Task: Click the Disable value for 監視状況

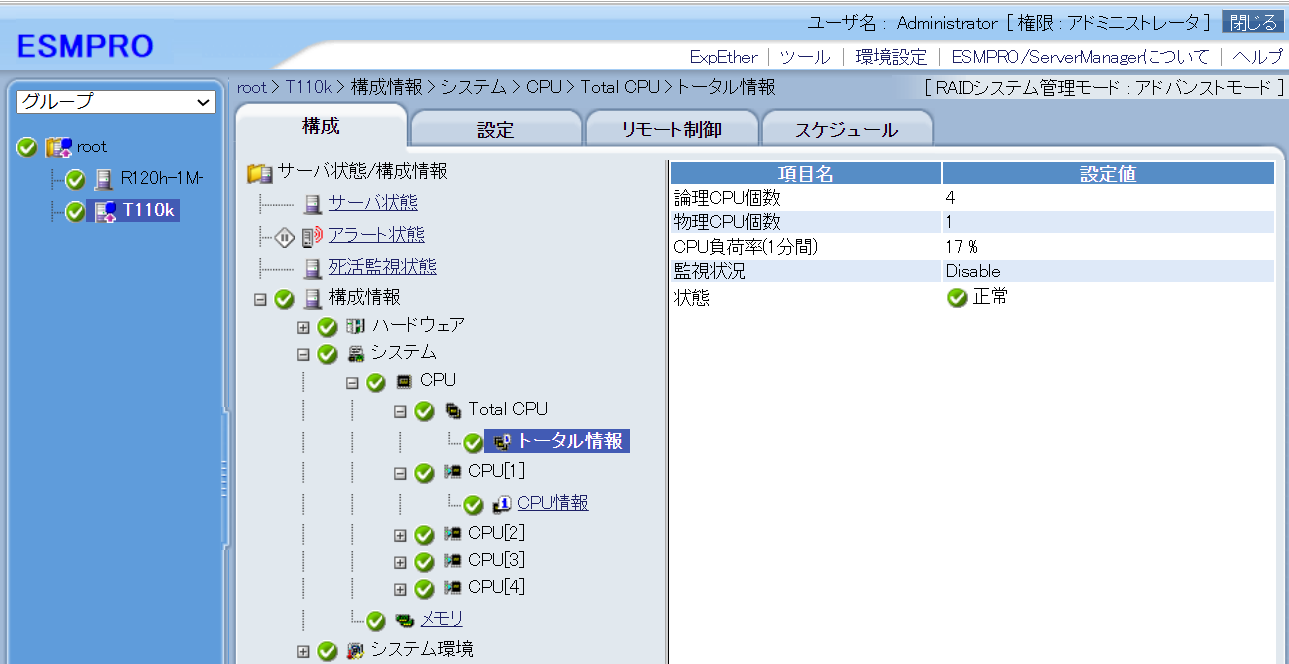Action: tap(973, 271)
